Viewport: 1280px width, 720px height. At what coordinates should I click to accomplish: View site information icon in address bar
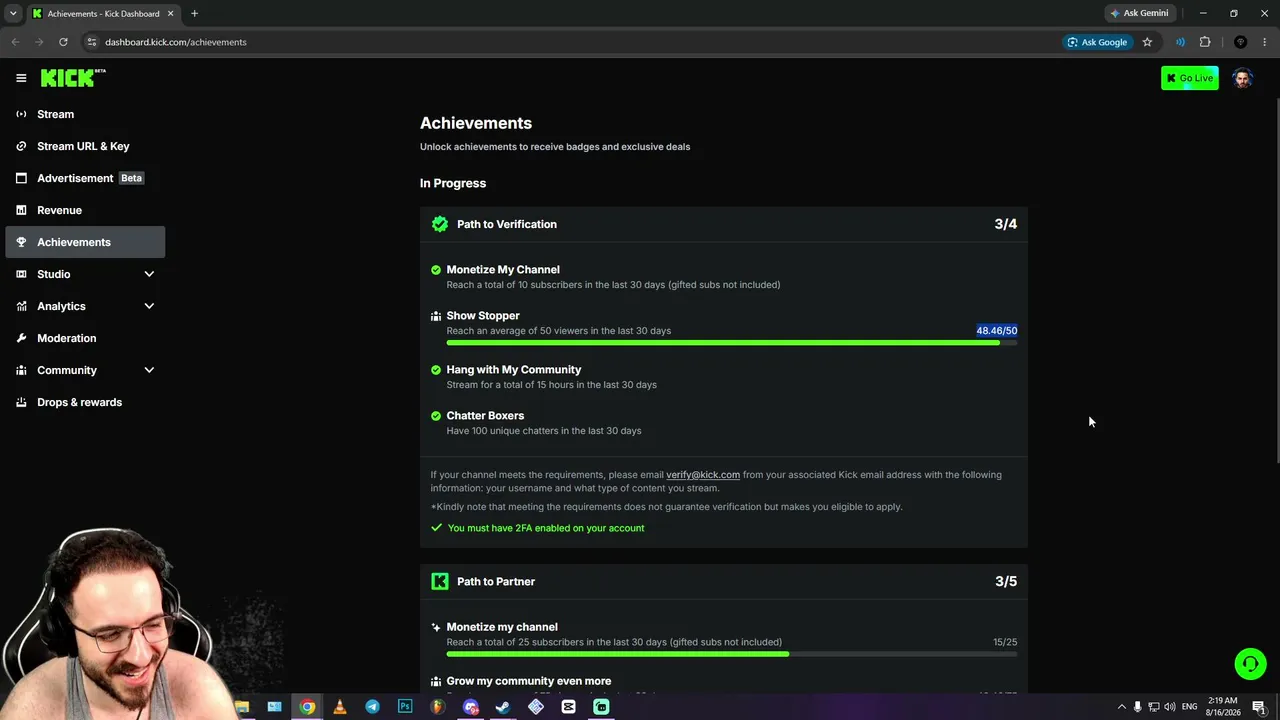tap(91, 42)
